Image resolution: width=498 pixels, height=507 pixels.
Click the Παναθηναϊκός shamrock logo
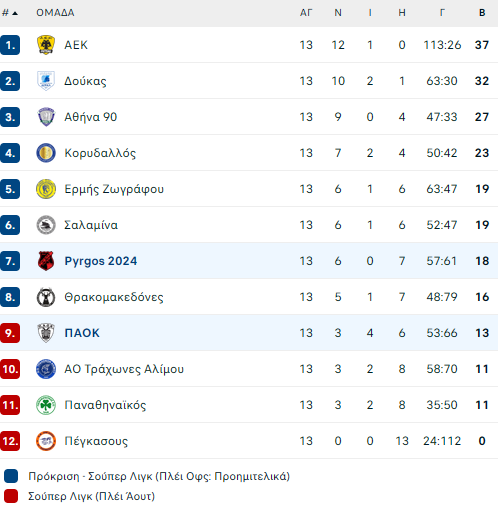click(x=46, y=405)
